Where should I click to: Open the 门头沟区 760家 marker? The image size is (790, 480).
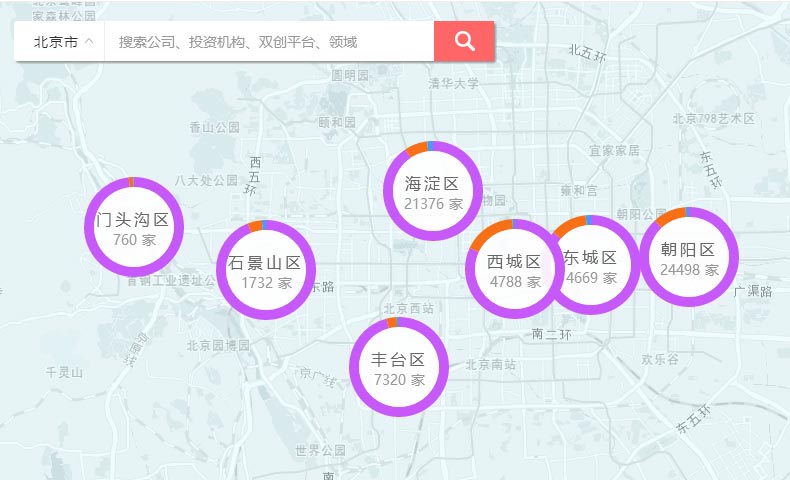tap(133, 228)
